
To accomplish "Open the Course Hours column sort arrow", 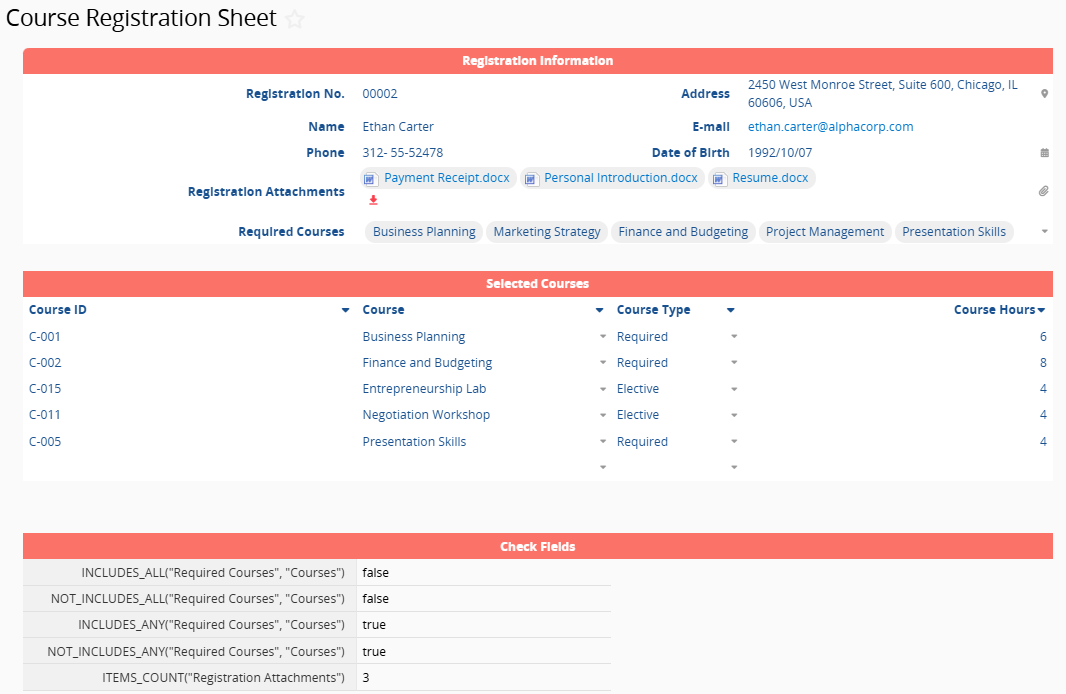I will pos(1041,311).
